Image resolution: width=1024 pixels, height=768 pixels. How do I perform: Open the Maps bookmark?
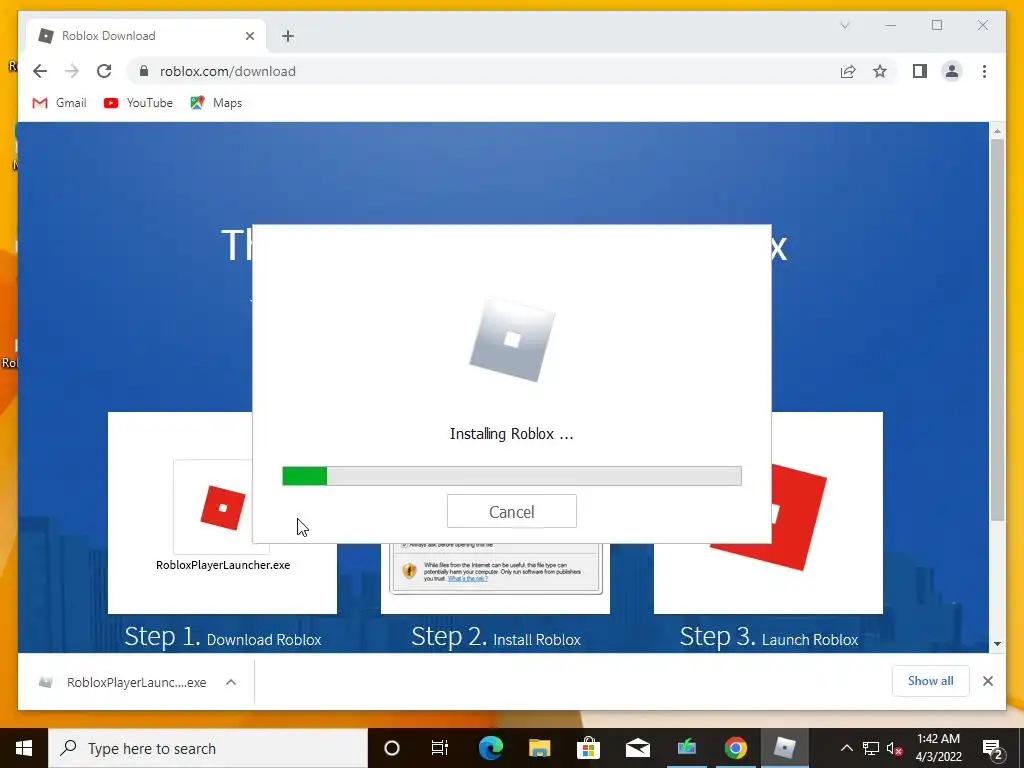[216, 103]
